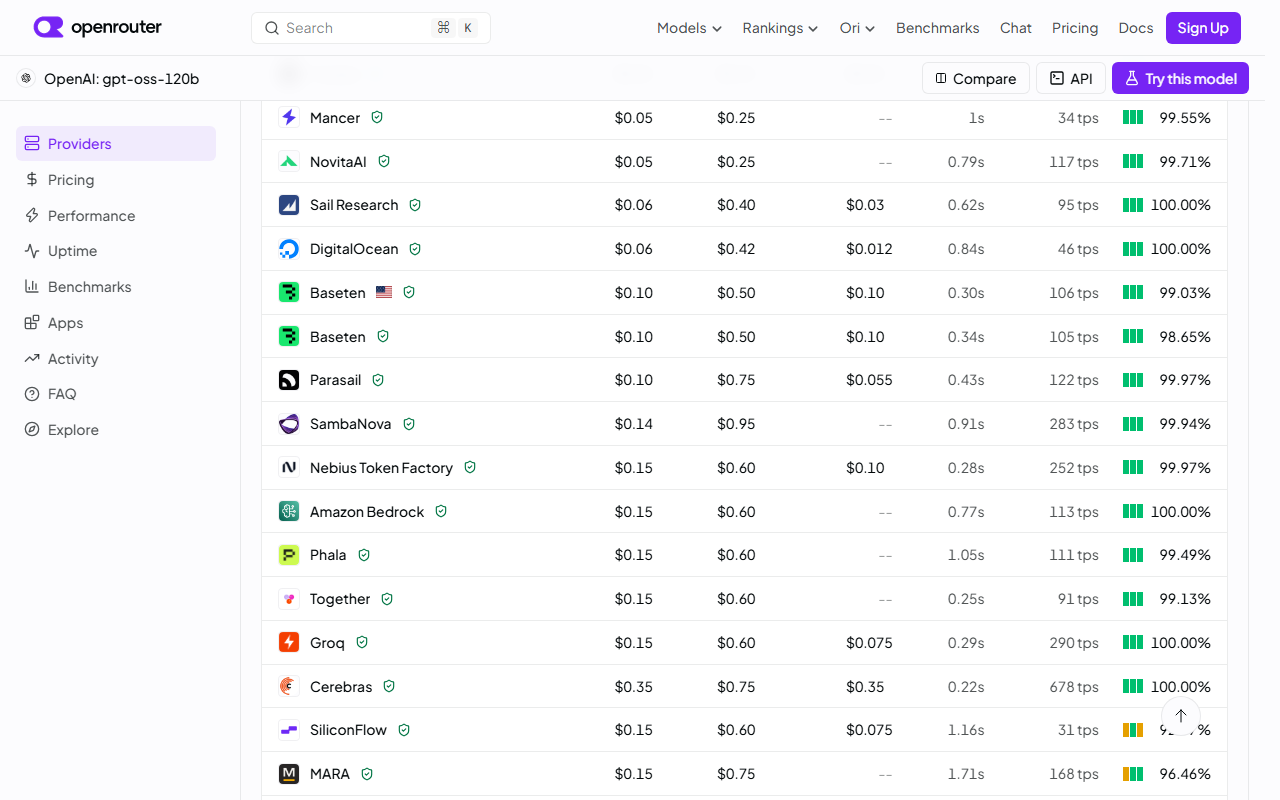This screenshot has height=800, width=1280.
Task: Expand the Rankings dropdown
Action: pyautogui.click(x=780, y=28)
